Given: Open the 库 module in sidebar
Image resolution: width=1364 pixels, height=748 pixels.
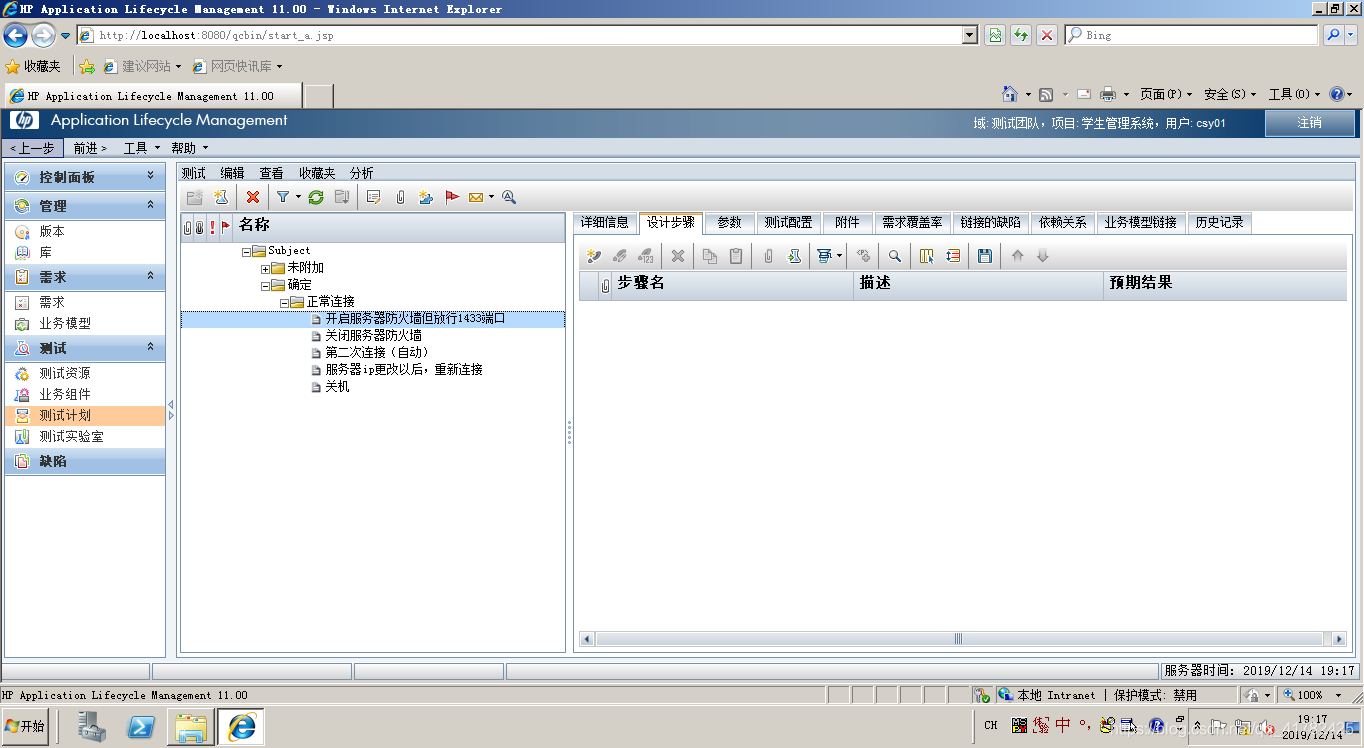Looking at the screenshot, I should 46,253.
